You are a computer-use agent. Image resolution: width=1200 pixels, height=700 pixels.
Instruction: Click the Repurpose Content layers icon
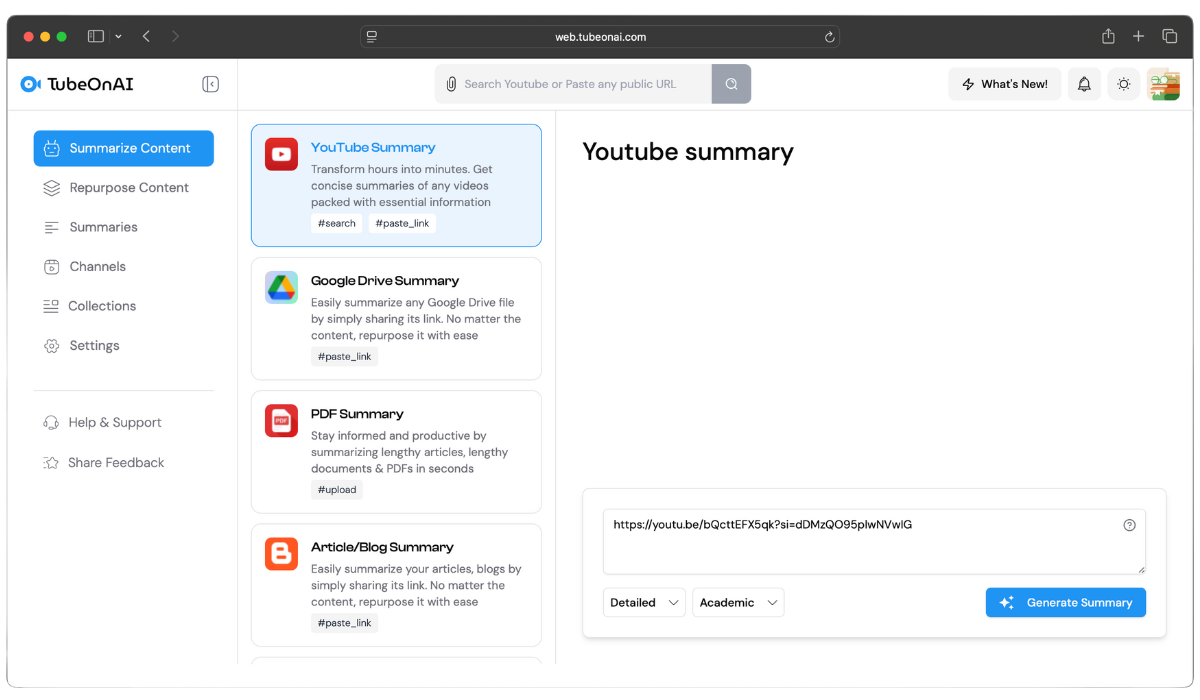52,188
